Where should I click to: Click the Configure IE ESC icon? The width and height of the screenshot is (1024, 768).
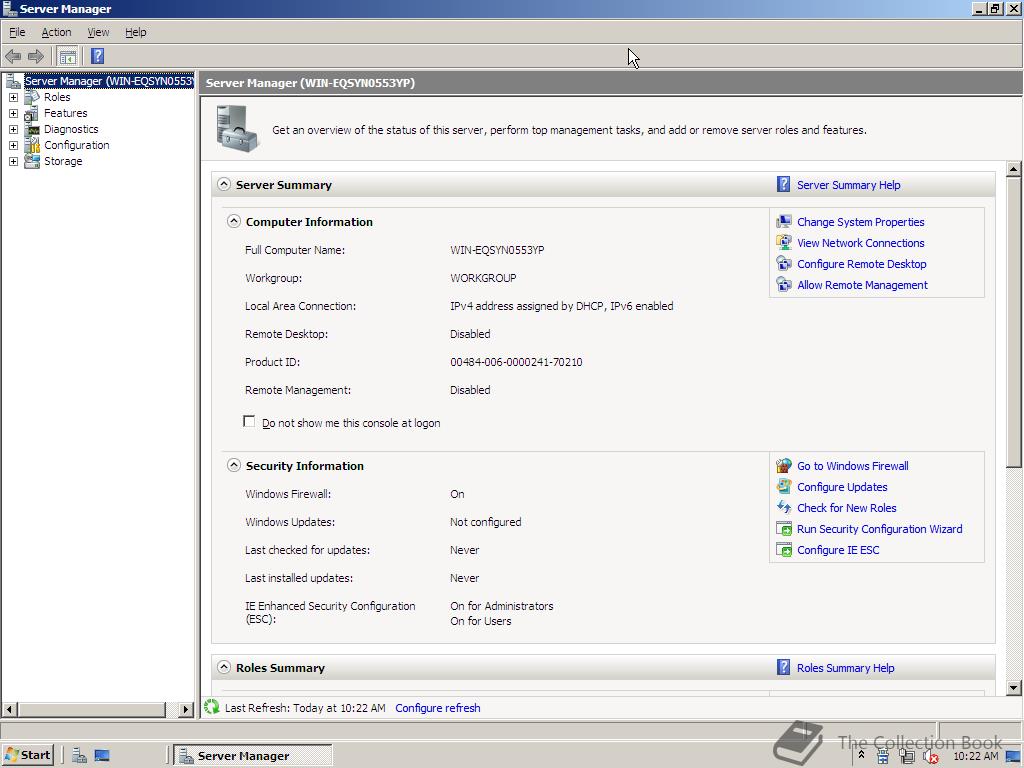[784, 550]
